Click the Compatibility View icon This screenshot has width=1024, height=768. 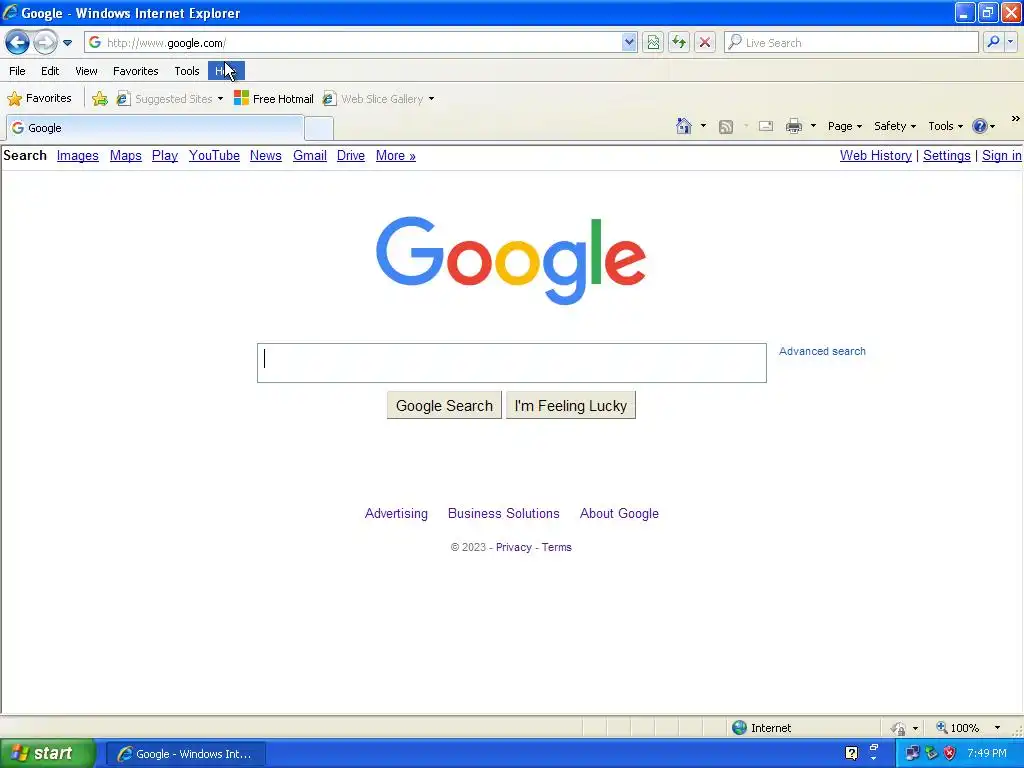tap(653, 42)
